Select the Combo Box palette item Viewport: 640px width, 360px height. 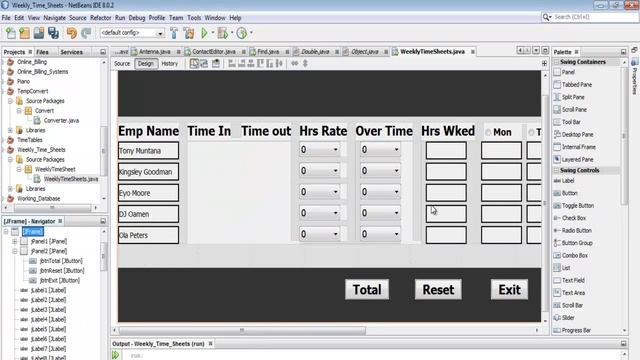[571, 256]
